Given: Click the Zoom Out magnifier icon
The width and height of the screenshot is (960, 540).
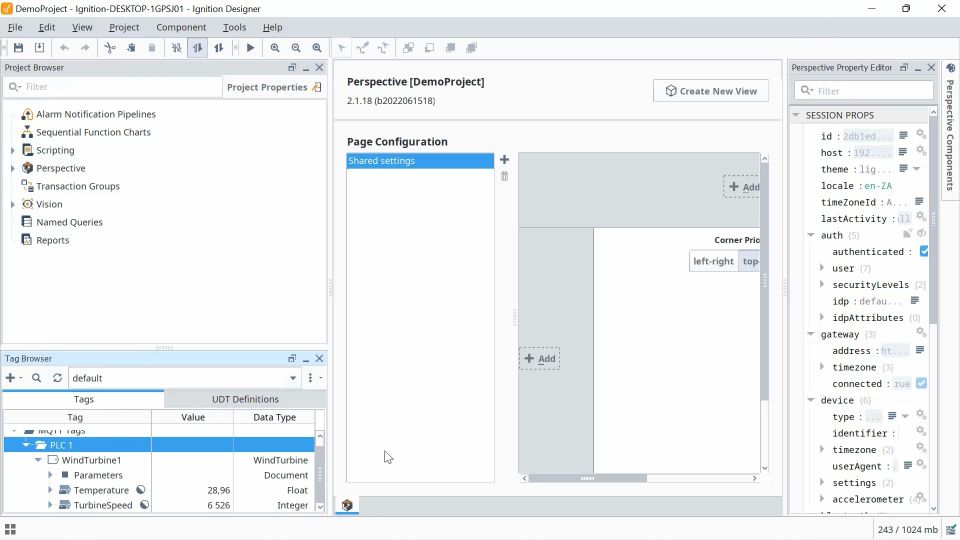Looking at the screenshot, I should click(296, 48).
